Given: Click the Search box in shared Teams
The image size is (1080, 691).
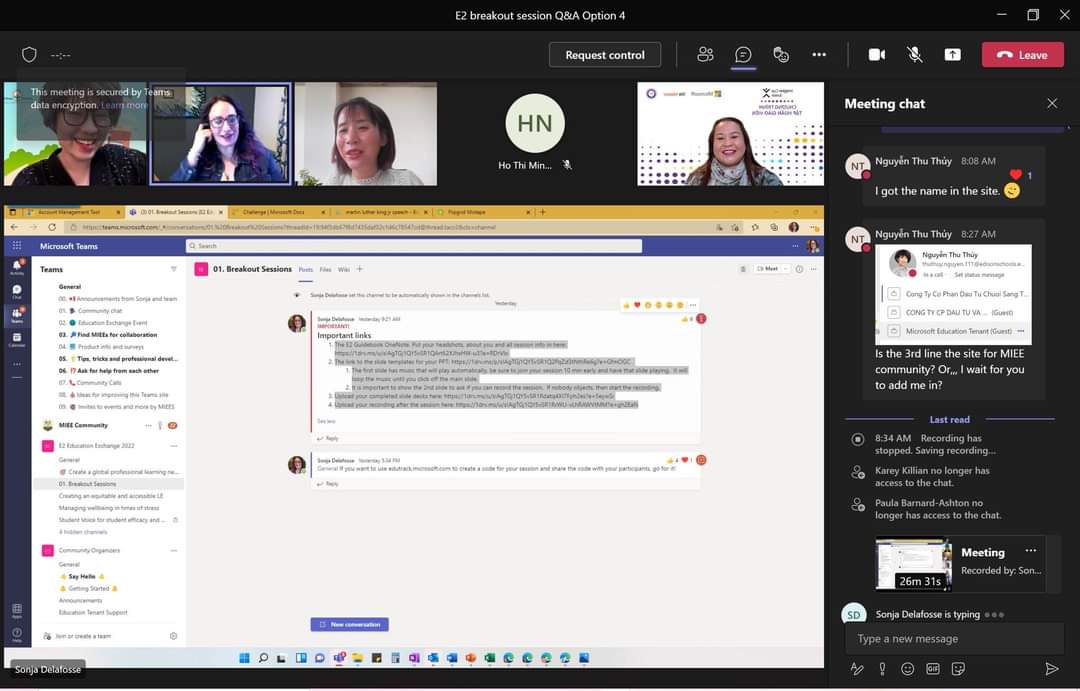Looking at the screenshot, I should [413, 246].
